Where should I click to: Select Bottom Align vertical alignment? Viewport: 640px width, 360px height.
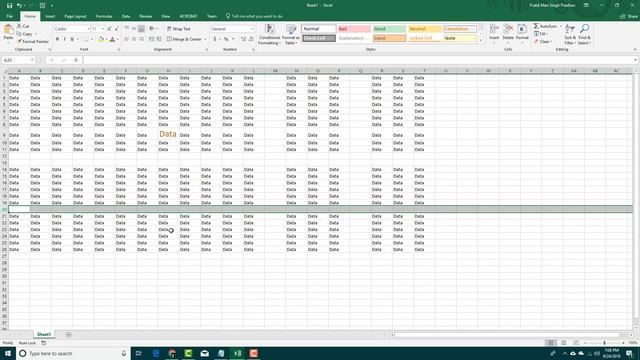pyautogui.click(x=141, y=29)
